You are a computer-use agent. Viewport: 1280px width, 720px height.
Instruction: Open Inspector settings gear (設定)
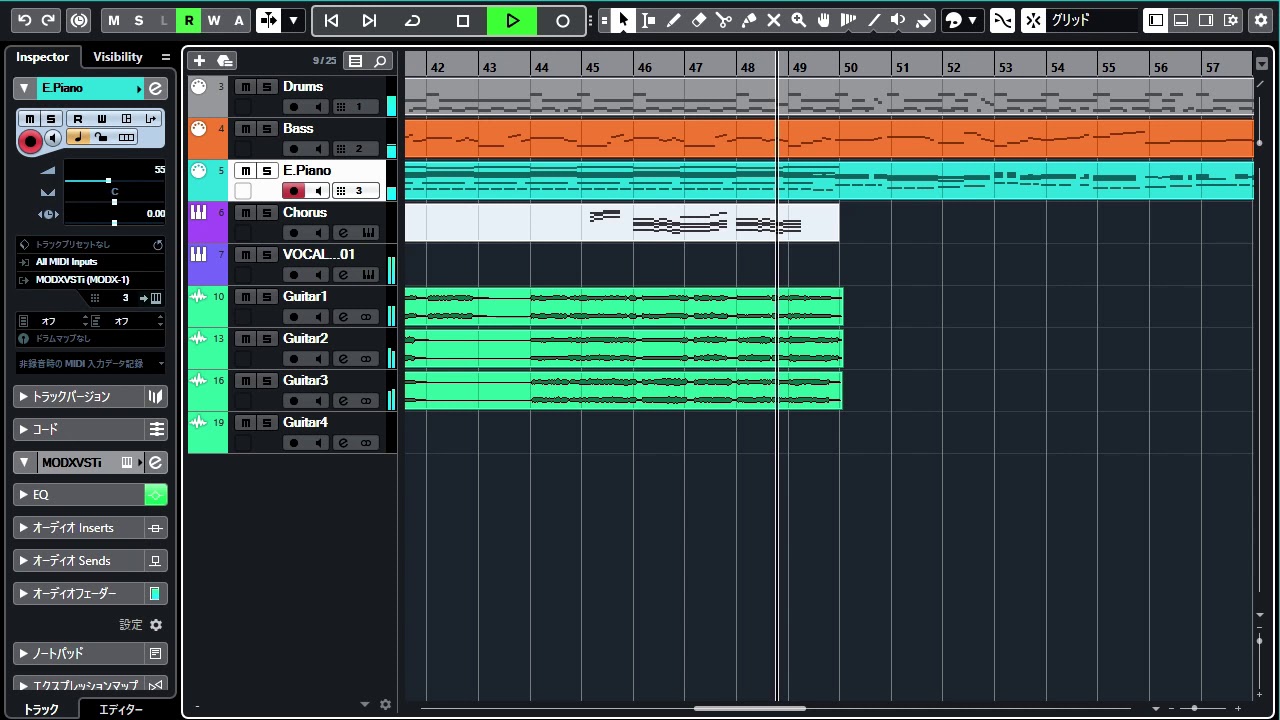coord(156,625)
